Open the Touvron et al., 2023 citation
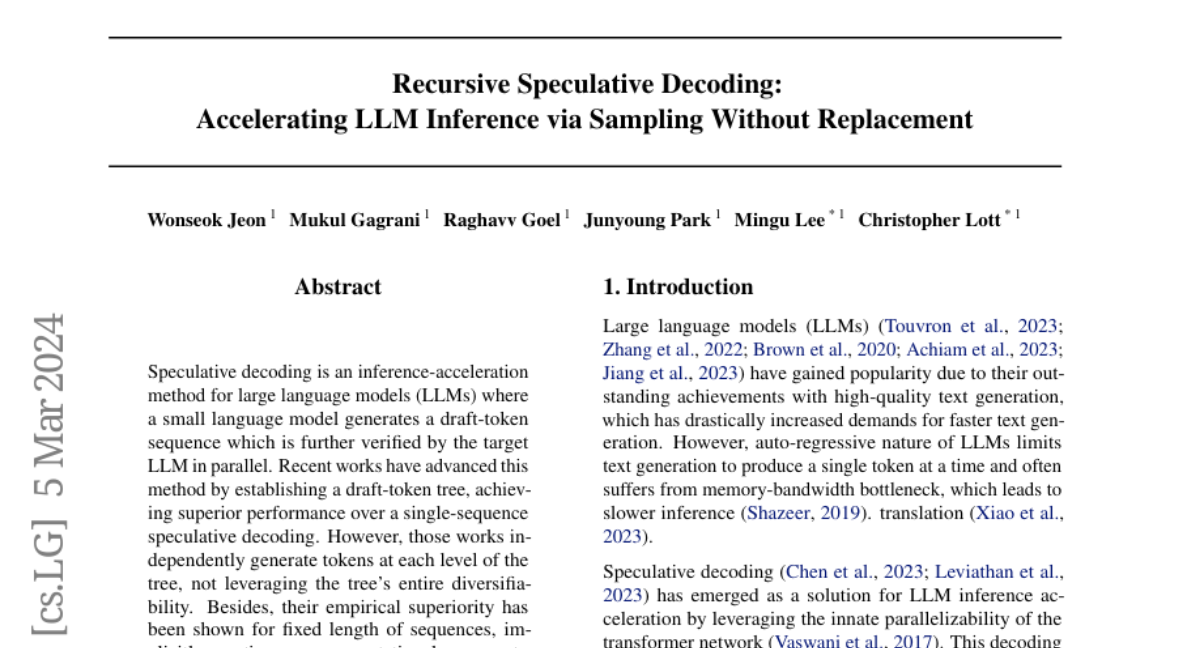The width and height of the screenshot is (1200, 648). click(x=970, y=326)
